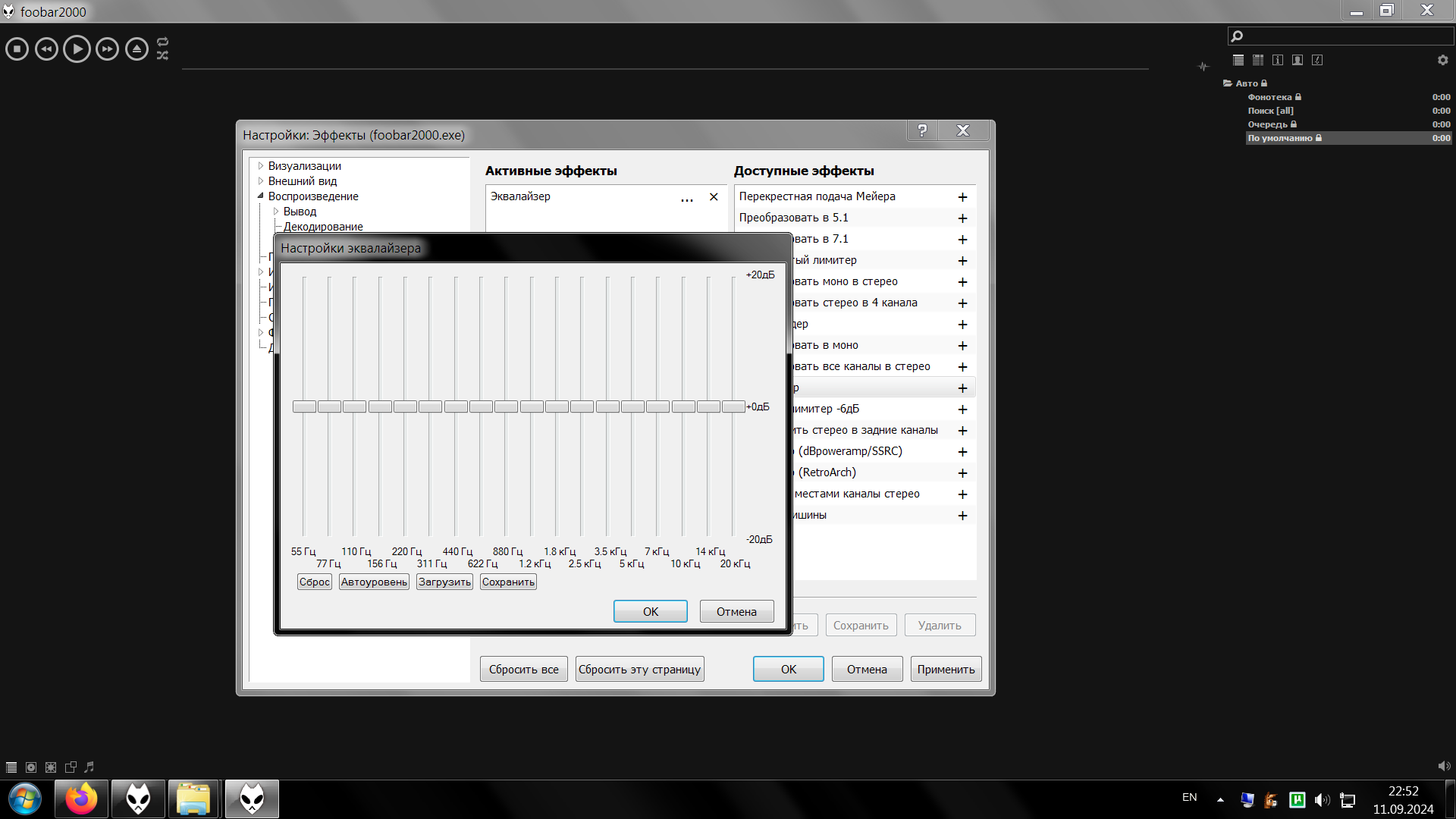Select the artist picture panel icon
The height and width of the screenshot is (819, 1456).
1298,60
